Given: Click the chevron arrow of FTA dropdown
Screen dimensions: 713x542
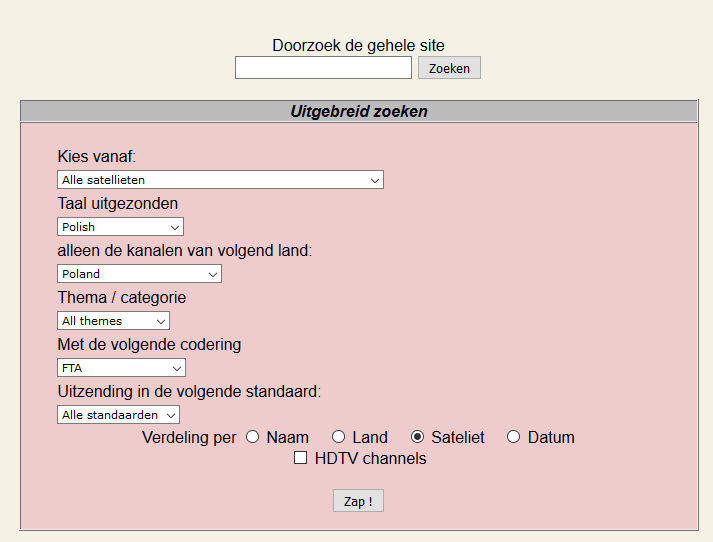Looking at the screenshot, I should point(176,369).
